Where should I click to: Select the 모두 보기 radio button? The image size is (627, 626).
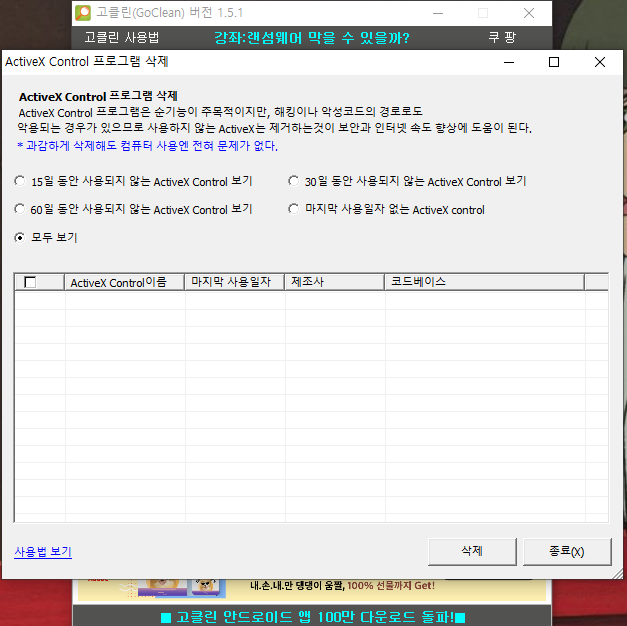[20, 238]
